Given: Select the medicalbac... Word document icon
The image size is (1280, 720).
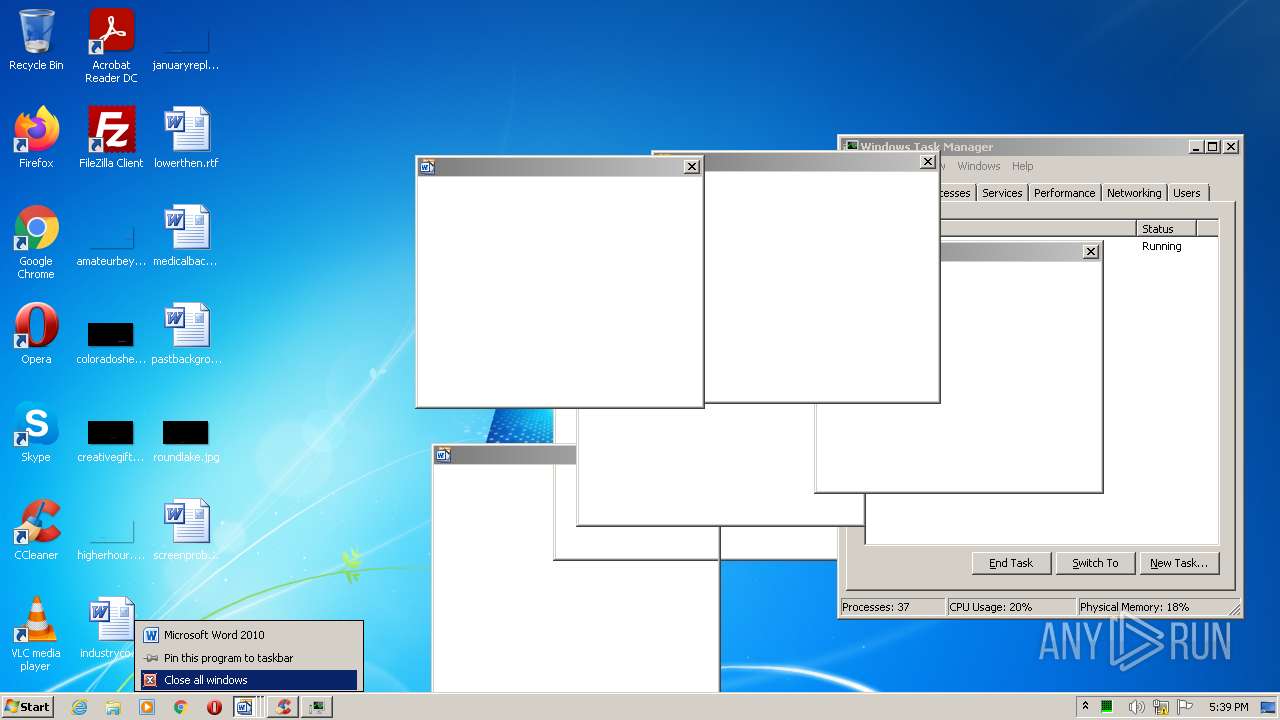Looking at the screenshot, I should point(186,236).
